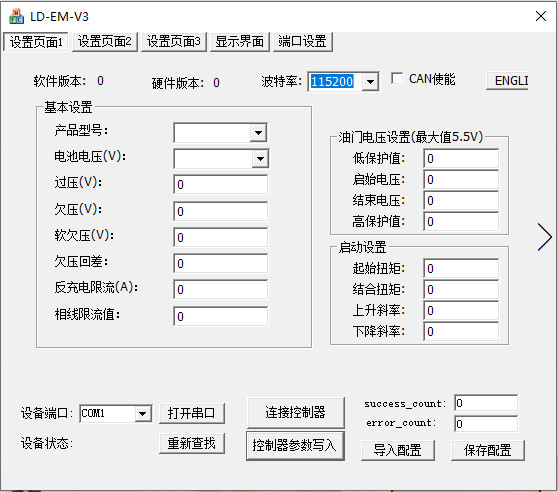Viewport: 558px width, 492px height.
Task: Click the 过压(V) input field
Action: click(221, 184)
